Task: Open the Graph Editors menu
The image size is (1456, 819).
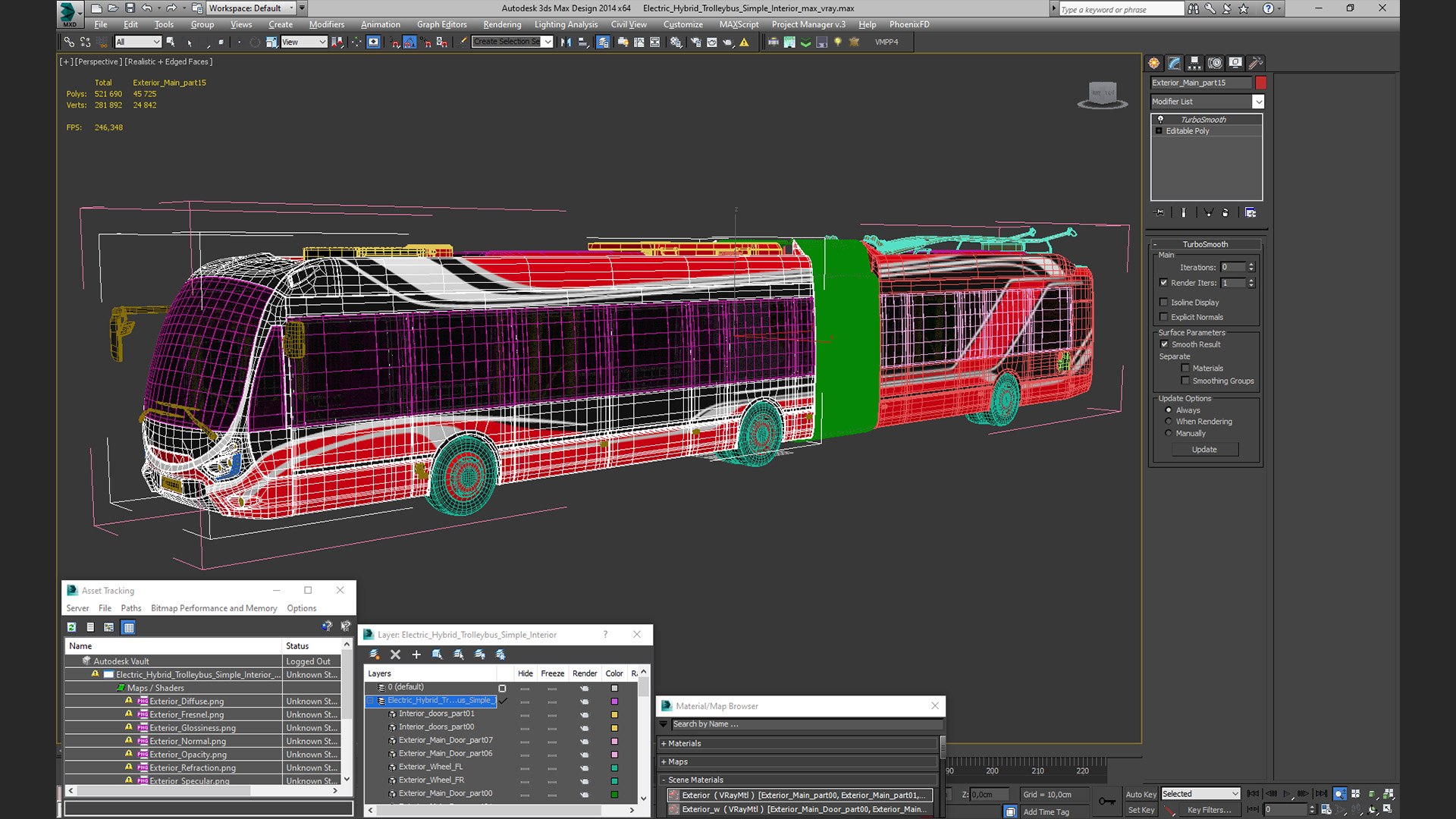Action: [441, 24]
